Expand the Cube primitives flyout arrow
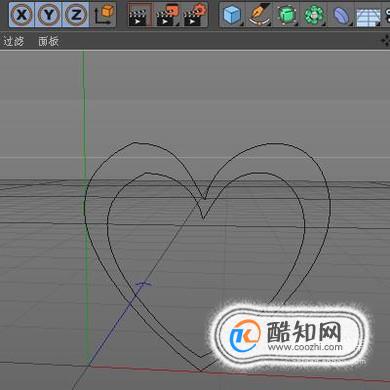This screenshot has width=390, height=390. click(x=242, y=24)
